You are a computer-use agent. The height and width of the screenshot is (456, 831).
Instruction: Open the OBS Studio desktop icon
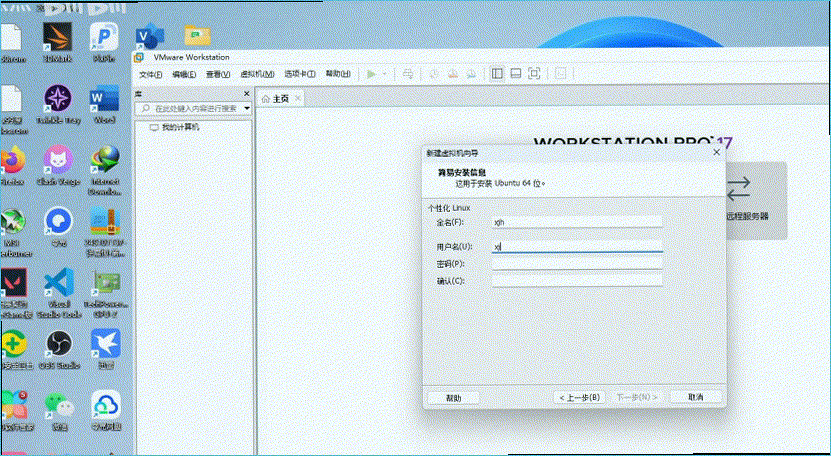click(59, 349)
